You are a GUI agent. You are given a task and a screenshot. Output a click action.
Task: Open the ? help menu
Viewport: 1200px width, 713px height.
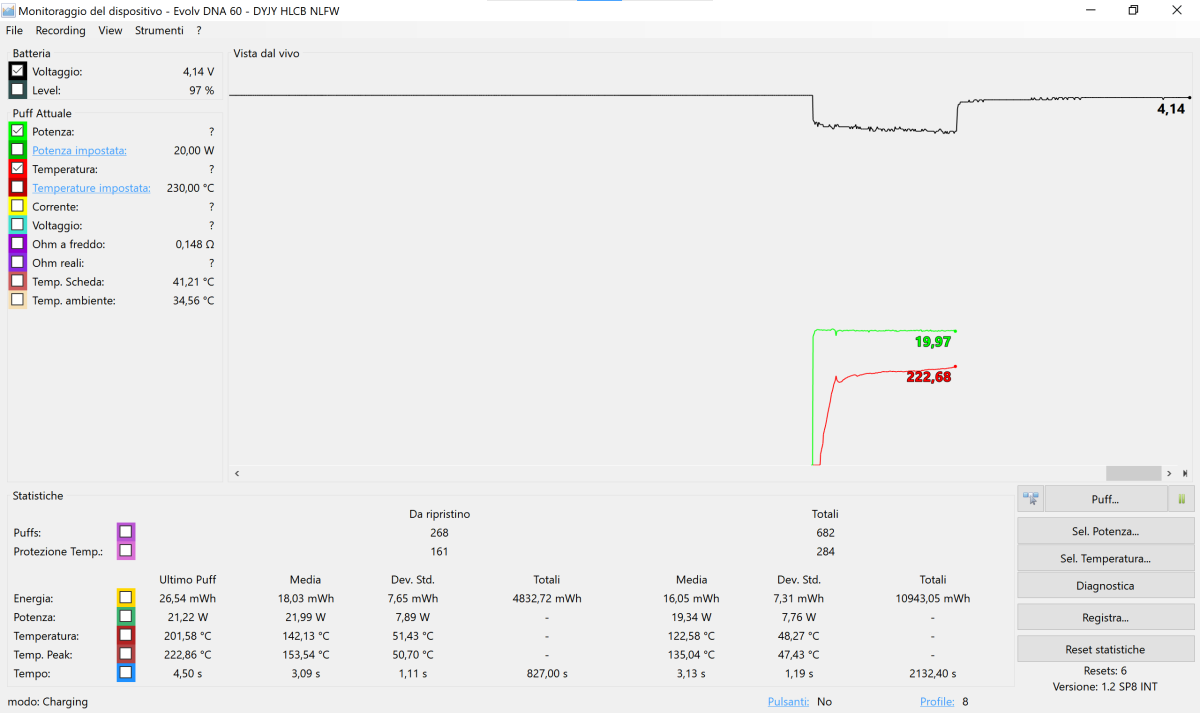click(x=199, y=30)
